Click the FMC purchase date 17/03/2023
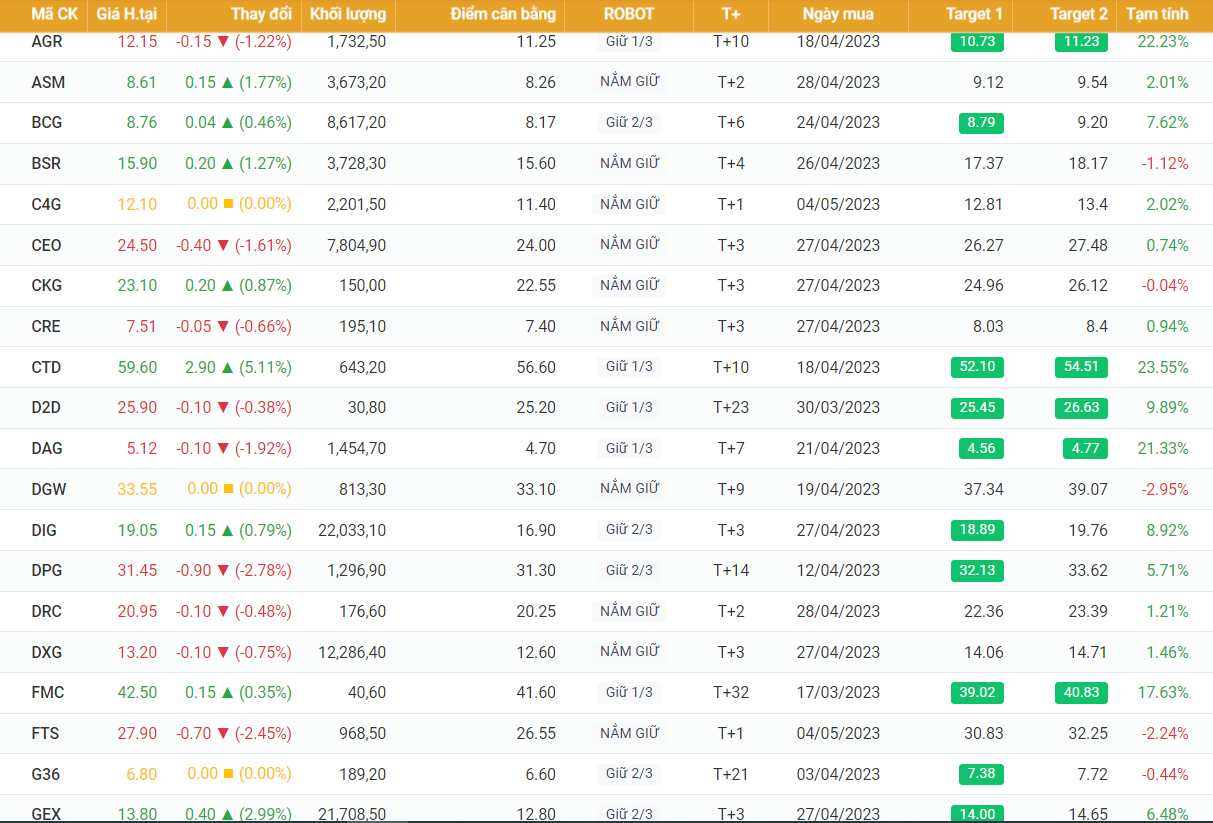The image size is (1213, 823). coord(838,692)
